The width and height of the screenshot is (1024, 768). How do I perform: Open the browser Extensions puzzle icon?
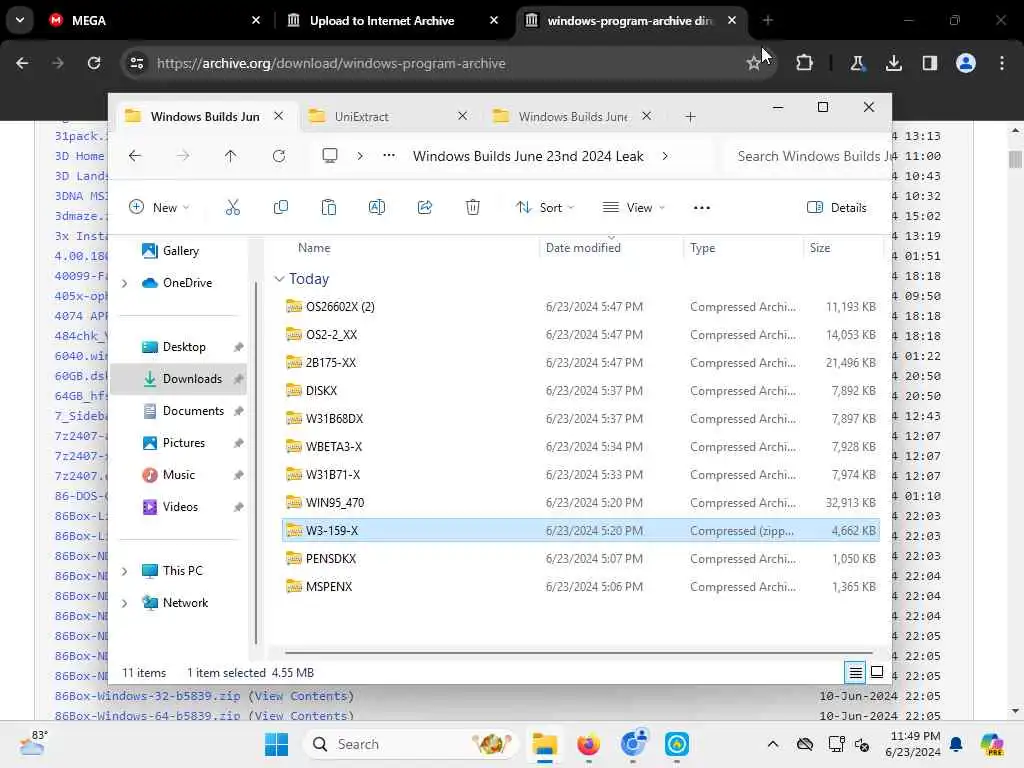coord(805,63)
